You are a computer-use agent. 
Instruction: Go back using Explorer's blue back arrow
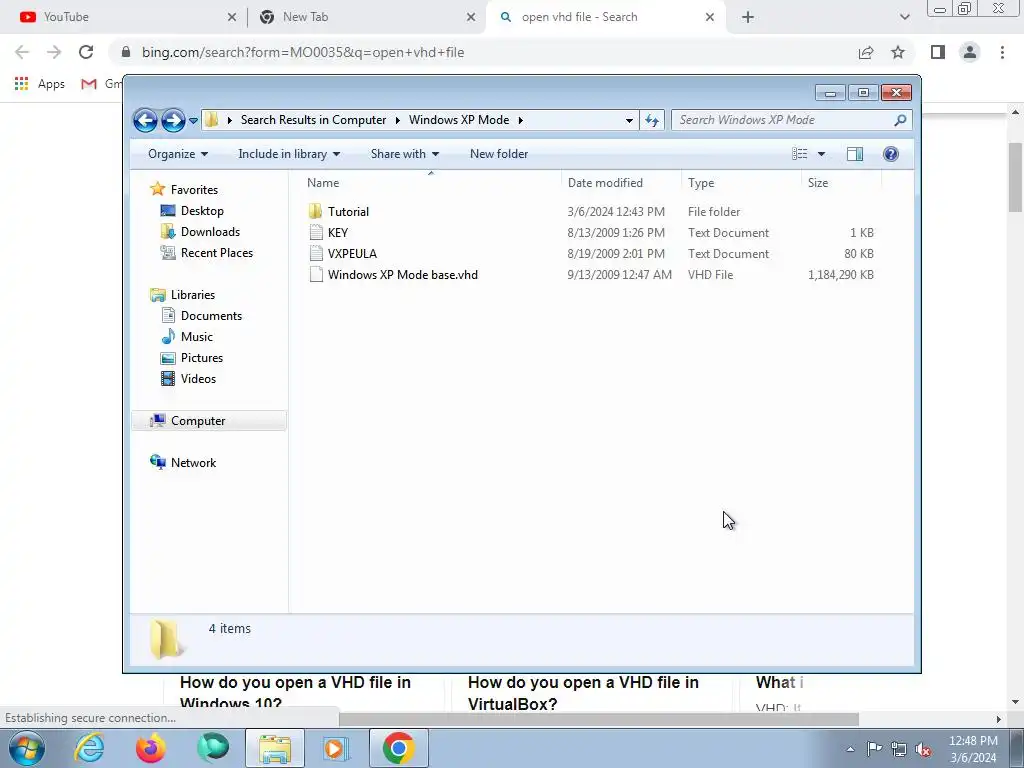pos(145,121)
